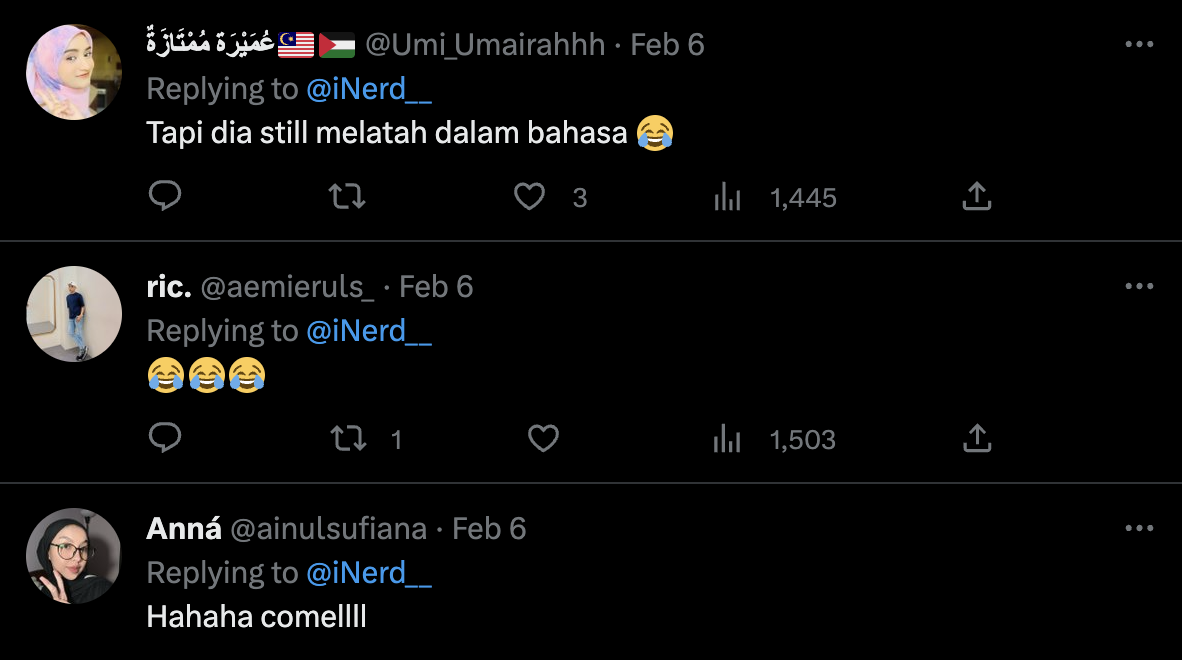This screenshot has height=660, width=1182.
Task: Open @iNerd__ link in Umi_Umairahhh's reply
Action: (369, 89)
